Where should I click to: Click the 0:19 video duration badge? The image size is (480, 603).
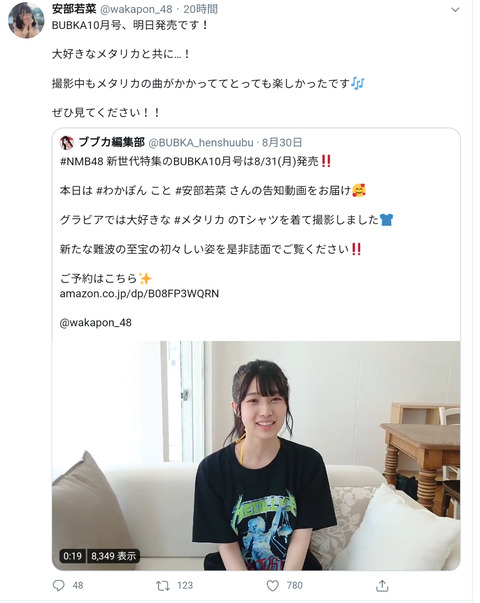pyautogui.click(x=73, y=556)
